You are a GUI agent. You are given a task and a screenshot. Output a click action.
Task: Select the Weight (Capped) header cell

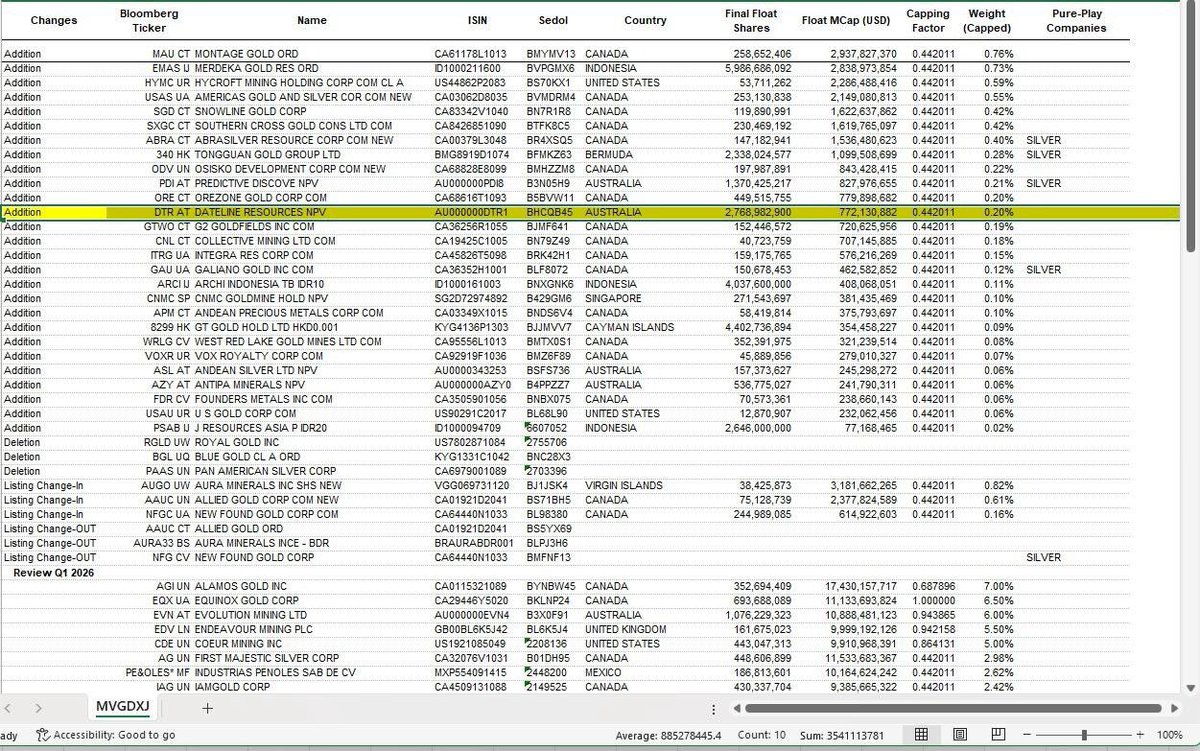point(988,20)
